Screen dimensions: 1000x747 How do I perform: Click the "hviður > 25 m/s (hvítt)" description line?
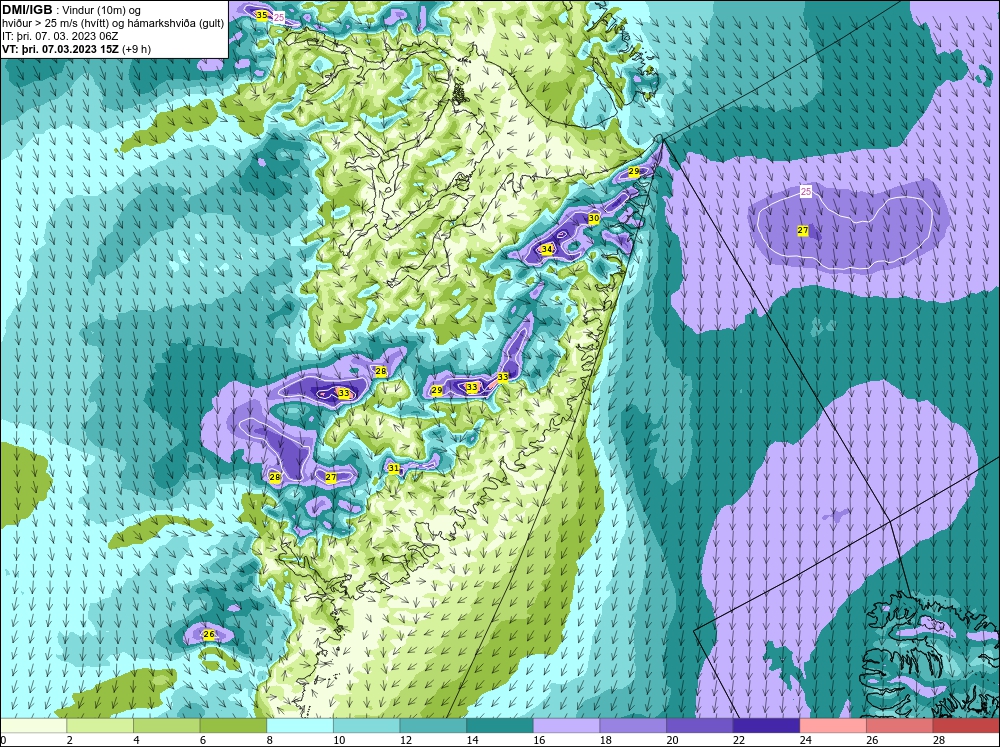113,24
